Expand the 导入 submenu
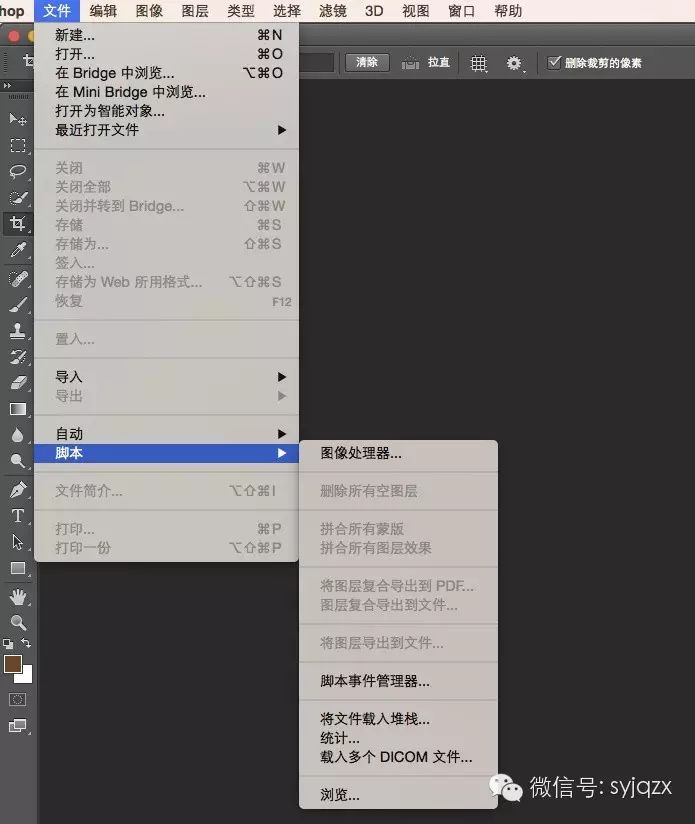Image resolution: width=695 pixels, height=824 pixels. click(166, 377)
